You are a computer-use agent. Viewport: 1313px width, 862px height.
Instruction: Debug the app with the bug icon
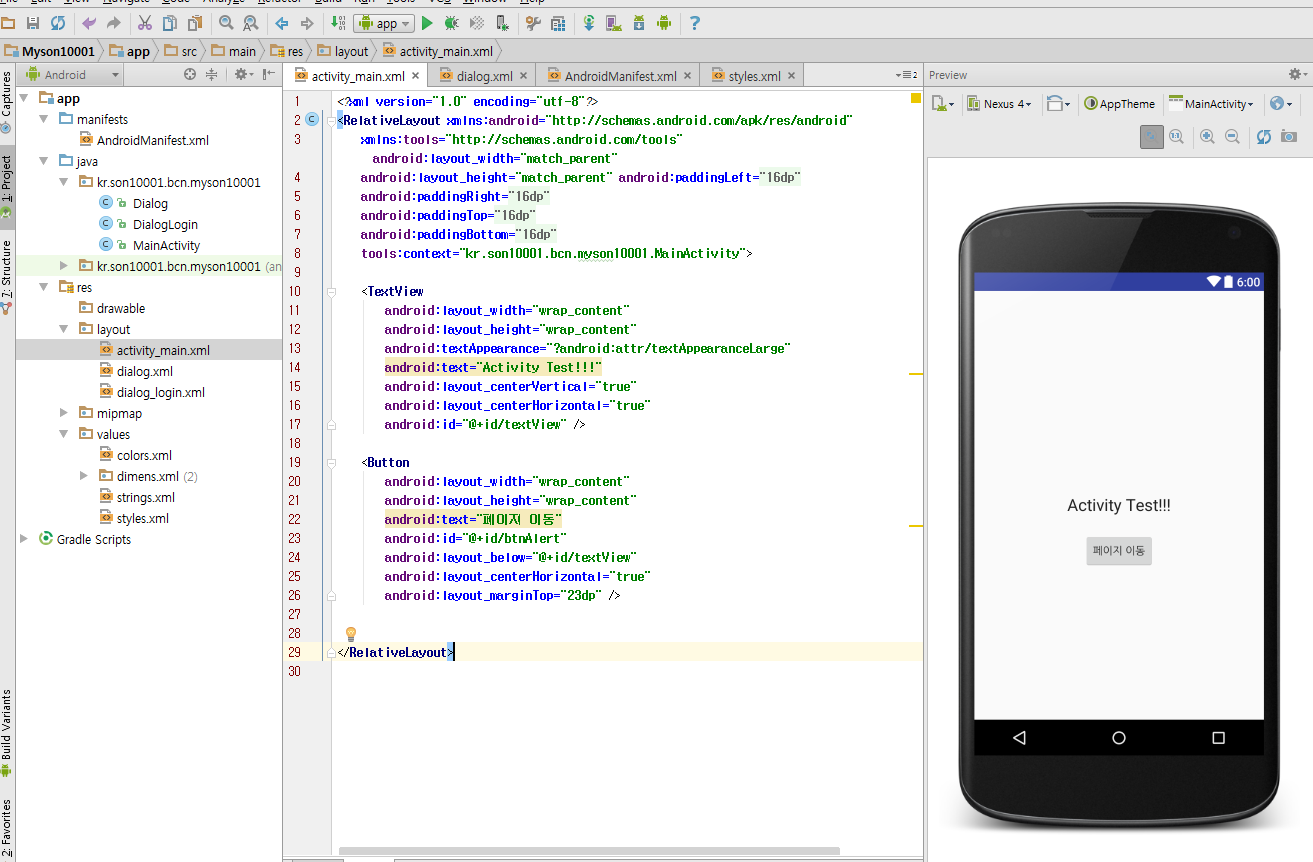click(452, 23)
